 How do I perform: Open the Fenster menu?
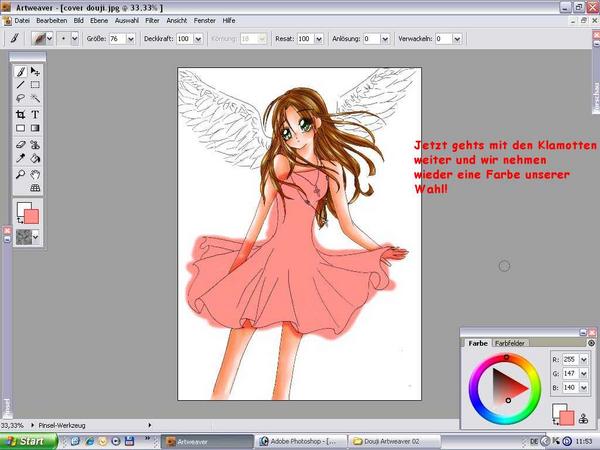pos(205,21)
